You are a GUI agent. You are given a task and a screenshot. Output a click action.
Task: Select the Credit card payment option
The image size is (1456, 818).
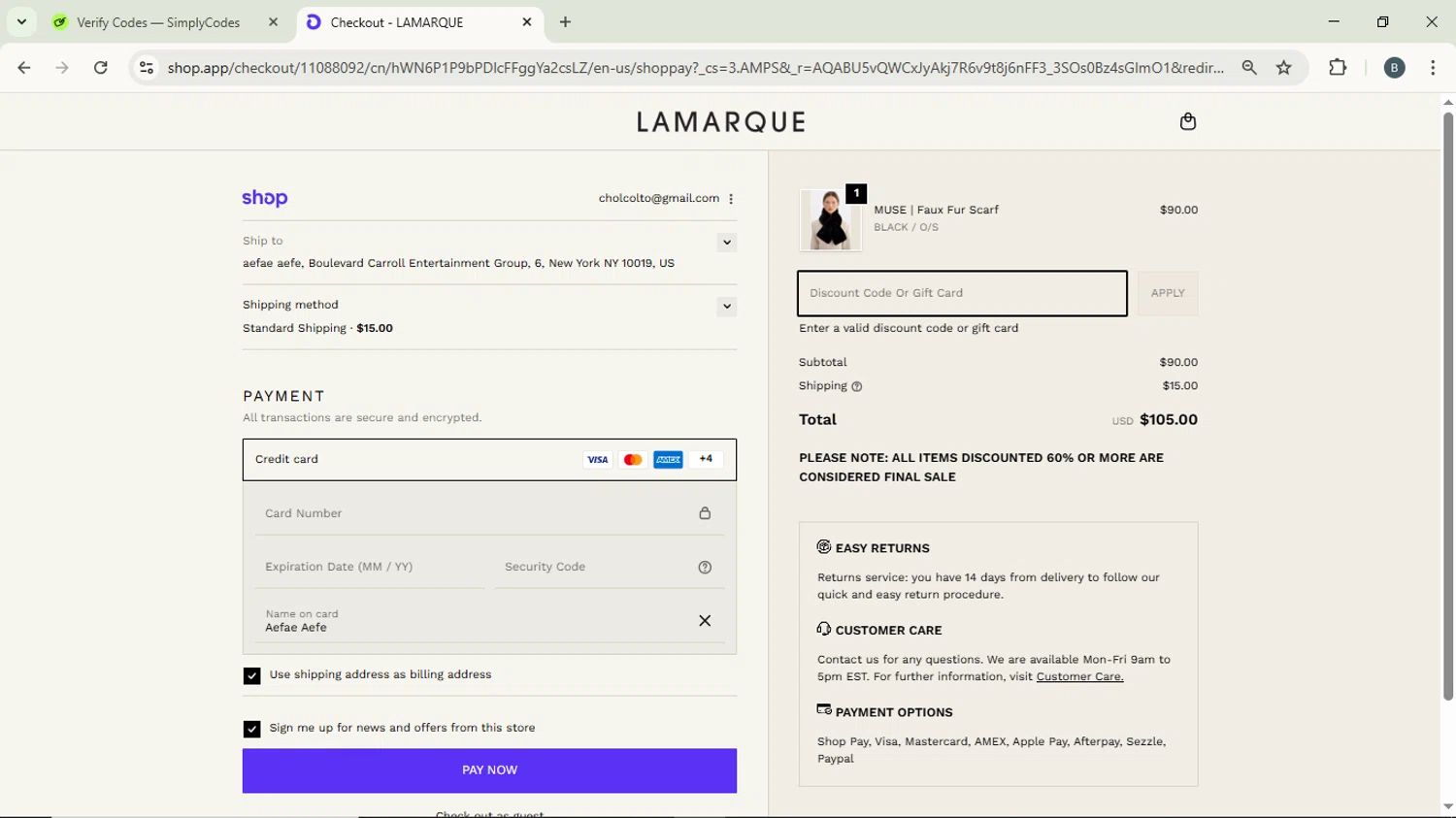tap(489, 460)
